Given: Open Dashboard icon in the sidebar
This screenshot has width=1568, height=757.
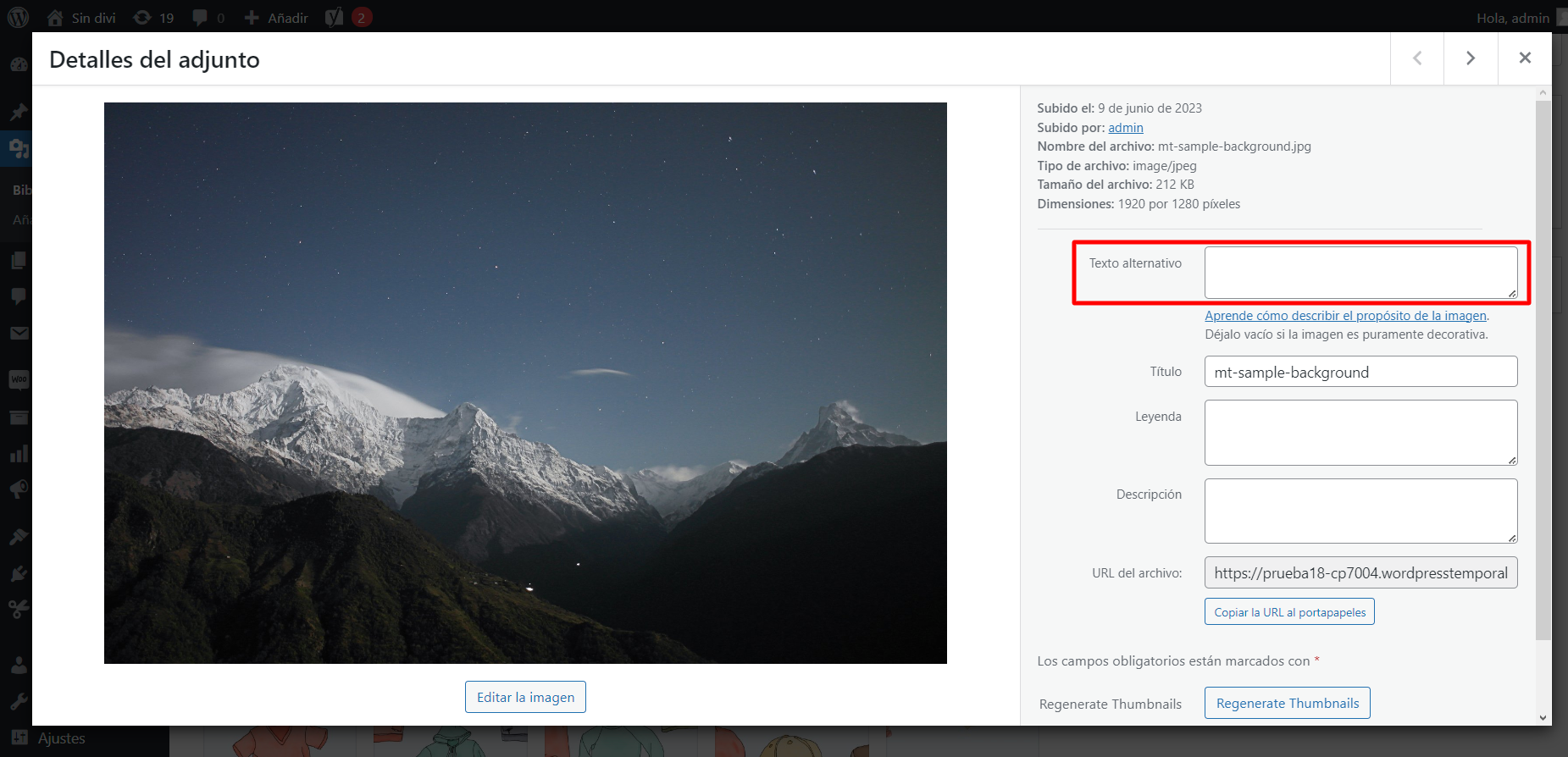Looking at the screenshot, I should [x=18, y=64].
